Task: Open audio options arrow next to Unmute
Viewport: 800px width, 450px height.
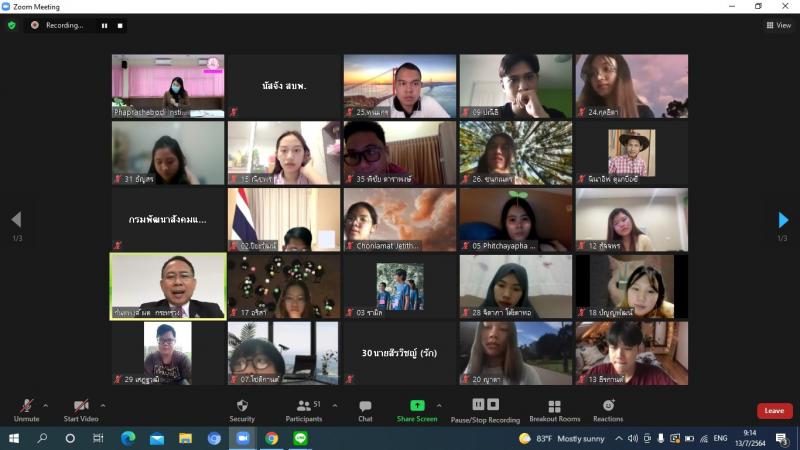Action: tap(45, 406)
